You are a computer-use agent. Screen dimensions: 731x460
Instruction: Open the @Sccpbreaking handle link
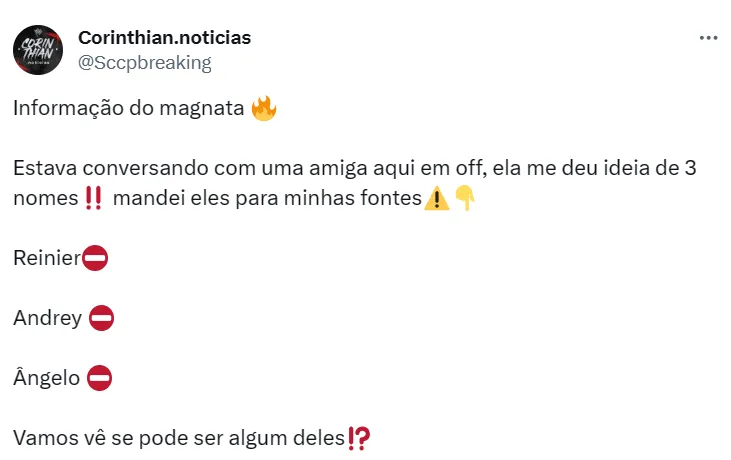click(x=144, y=62)
